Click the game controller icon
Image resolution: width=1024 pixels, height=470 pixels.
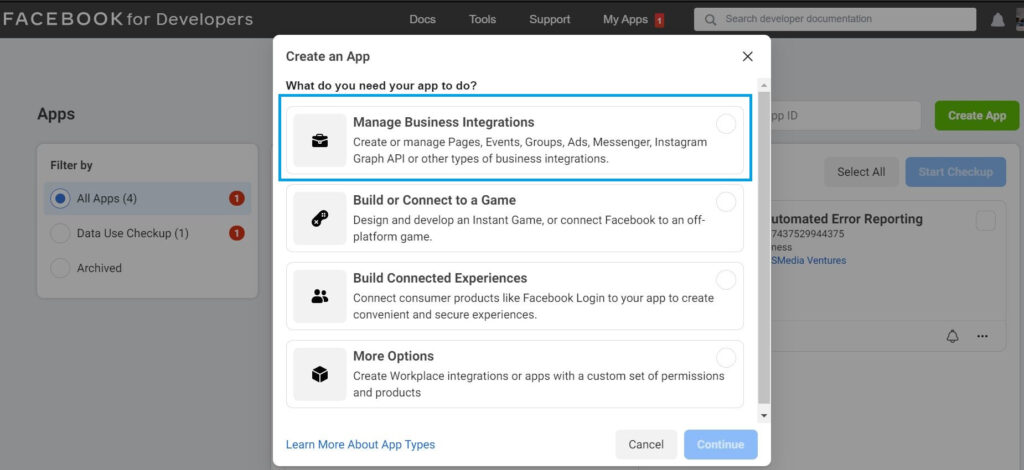pyautogui.click(x=319, y=219)
